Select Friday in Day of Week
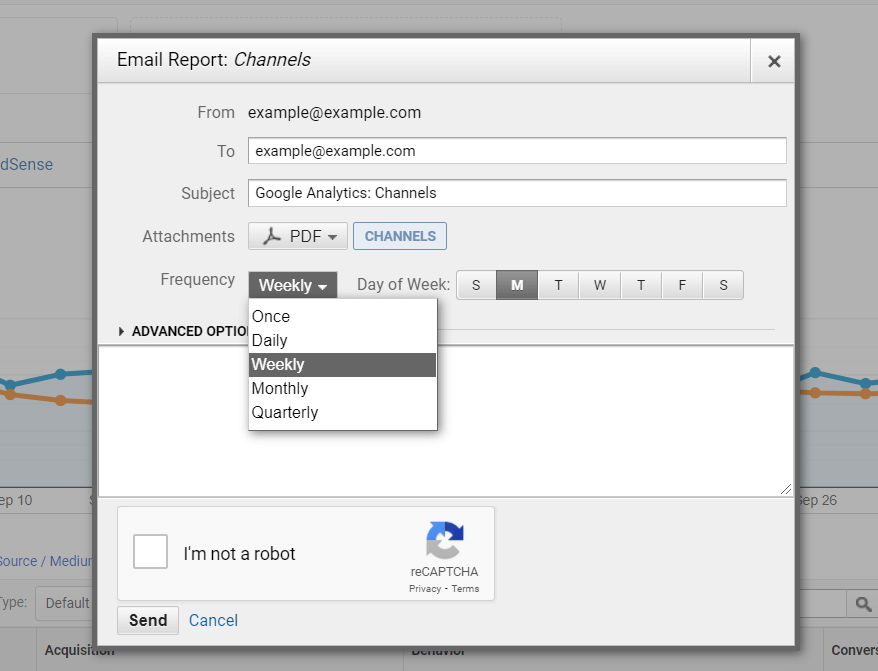Image resolution: width=878 pixels, height=671 pixels. (682, 285)
